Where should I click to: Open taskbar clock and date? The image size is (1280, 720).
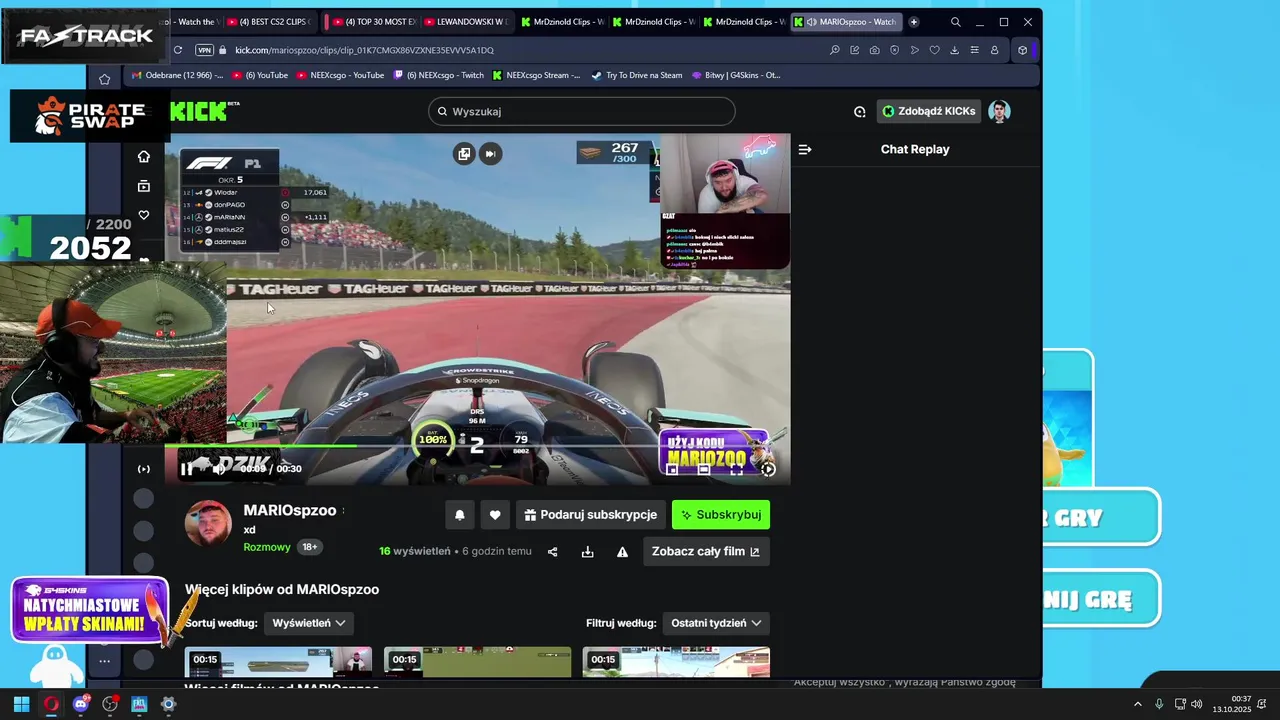pyautogui.click(x=1232, y=704)
